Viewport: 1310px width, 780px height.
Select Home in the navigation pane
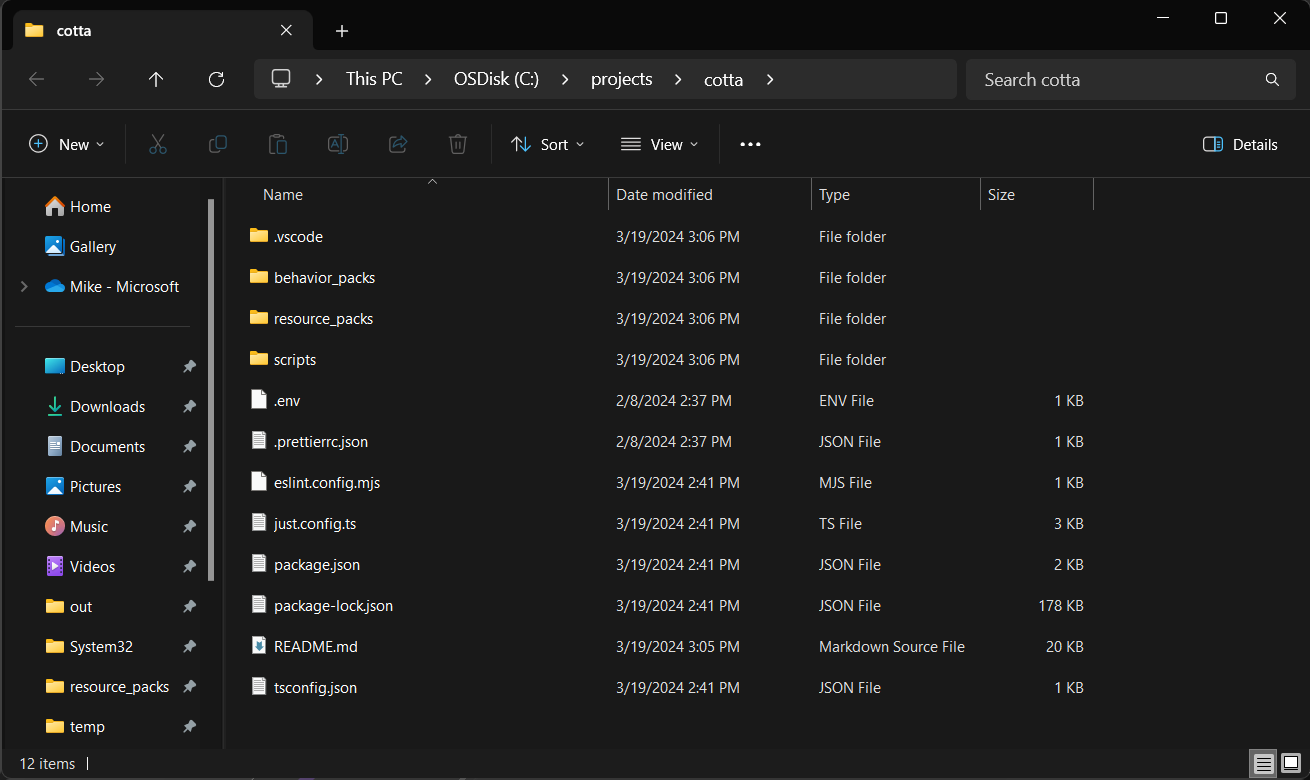pyautogui.click(x=89, y=206)
